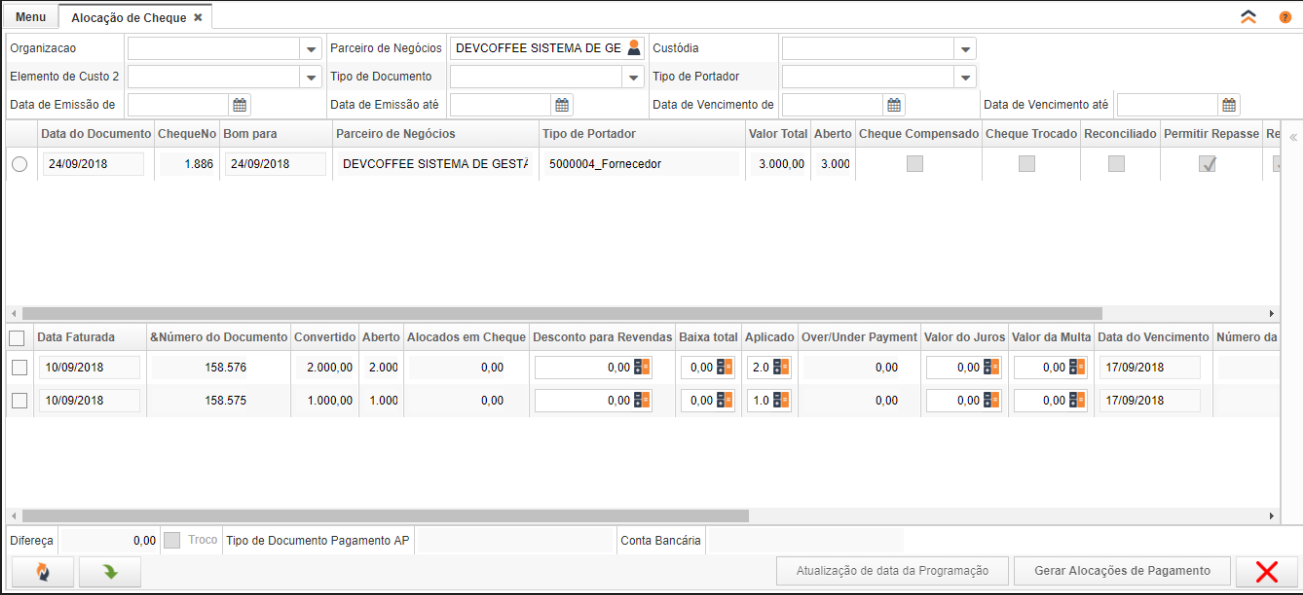
Task: Click Gerar Alocações de Pagamento button
Action: click(x=1121, y=571)
